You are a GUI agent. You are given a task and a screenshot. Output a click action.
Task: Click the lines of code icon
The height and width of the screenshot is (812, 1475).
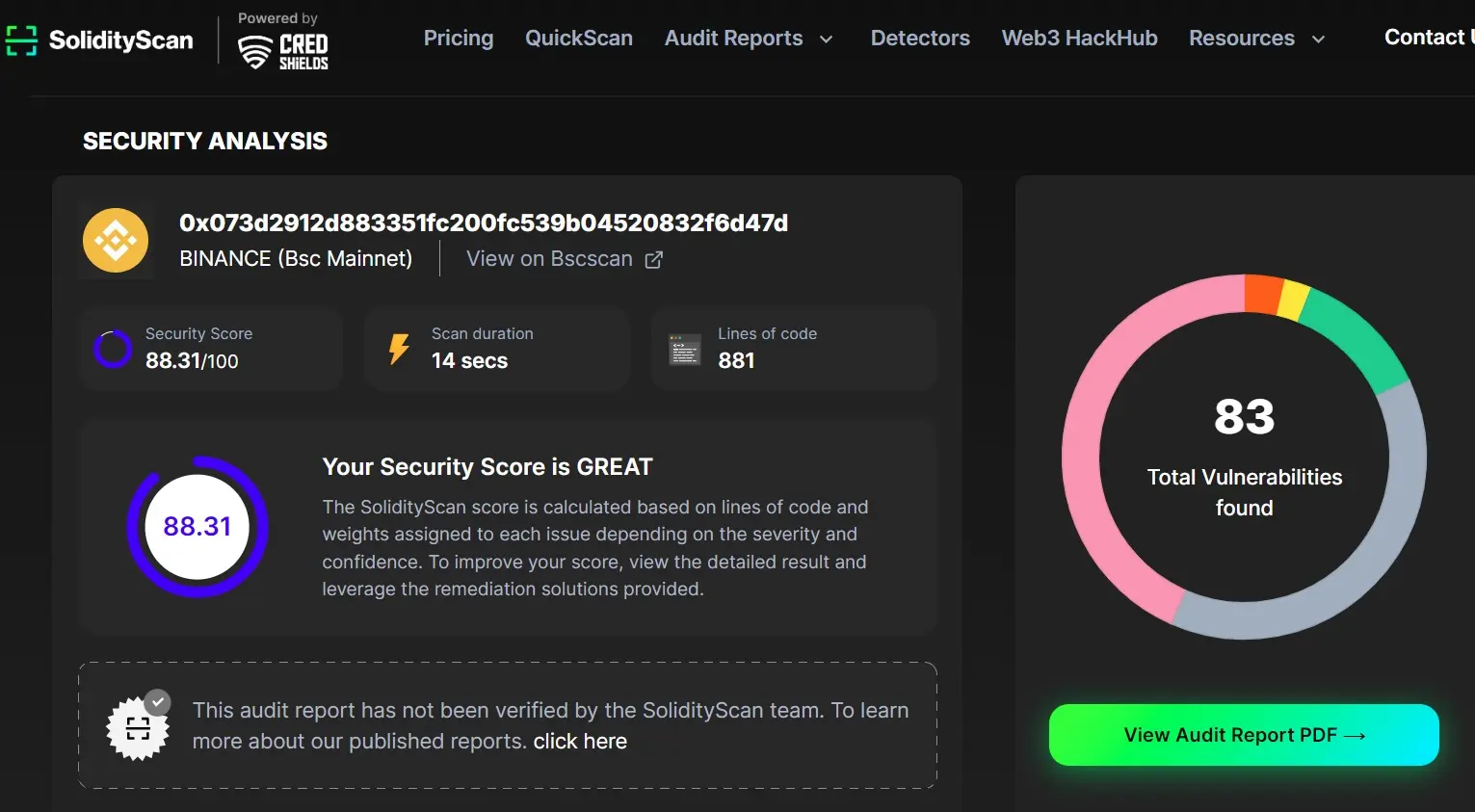tap(685, 349)
